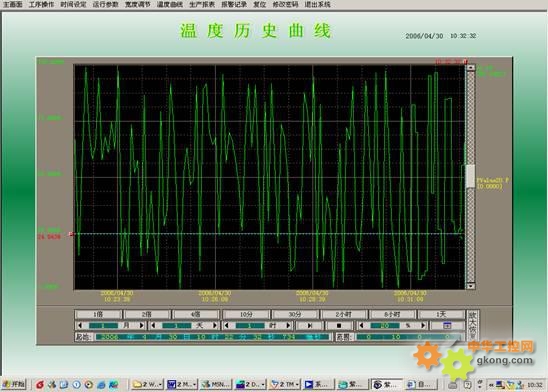Increase the 月 value with right arrow

pos(142,326)
